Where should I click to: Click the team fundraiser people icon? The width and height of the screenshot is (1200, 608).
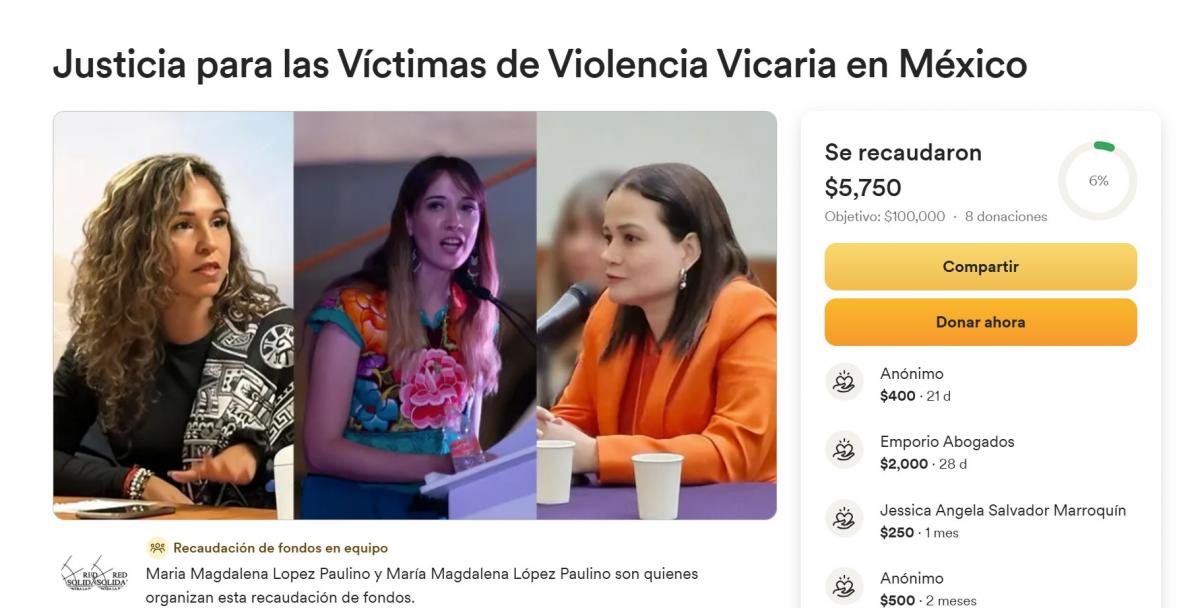tap(157, 548)
